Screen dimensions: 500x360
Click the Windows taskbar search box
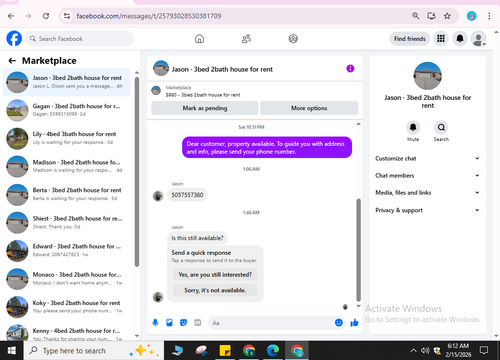tap(94, 350)
